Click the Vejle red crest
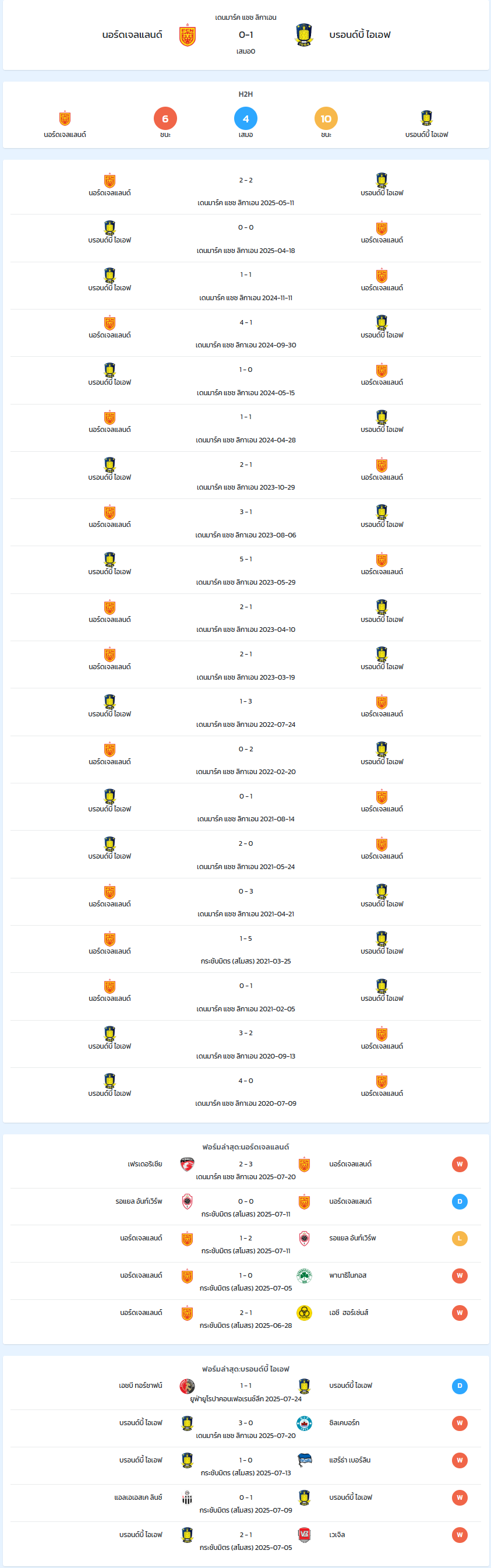491x1568 pixels. (x=304, y=1535)
